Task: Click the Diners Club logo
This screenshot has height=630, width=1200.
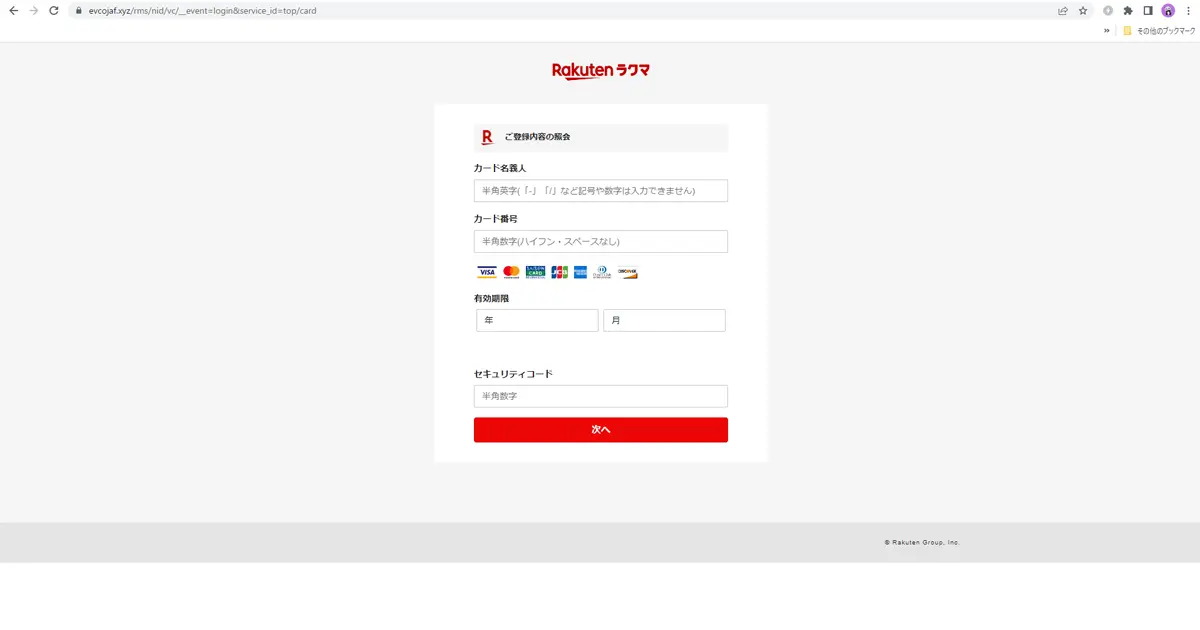Action: point(602,272)
